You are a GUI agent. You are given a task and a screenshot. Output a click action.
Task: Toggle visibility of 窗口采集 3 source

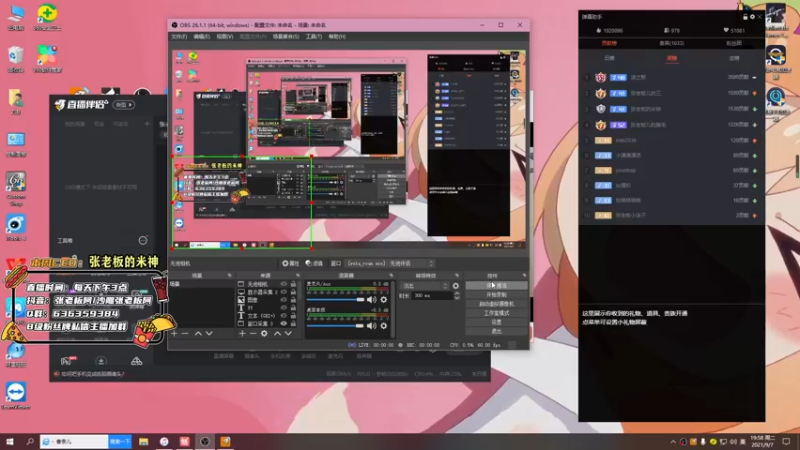click(x=284, y=323)
